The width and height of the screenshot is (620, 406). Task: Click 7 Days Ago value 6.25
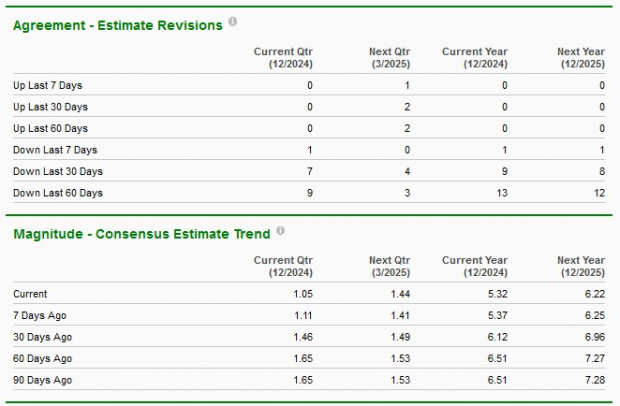click(595, 315)
